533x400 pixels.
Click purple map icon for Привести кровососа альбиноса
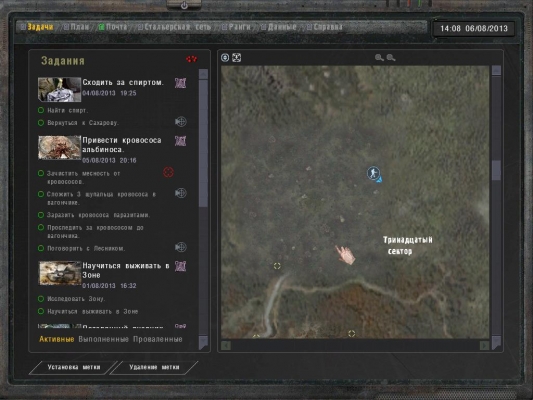(x=180, y=141)
